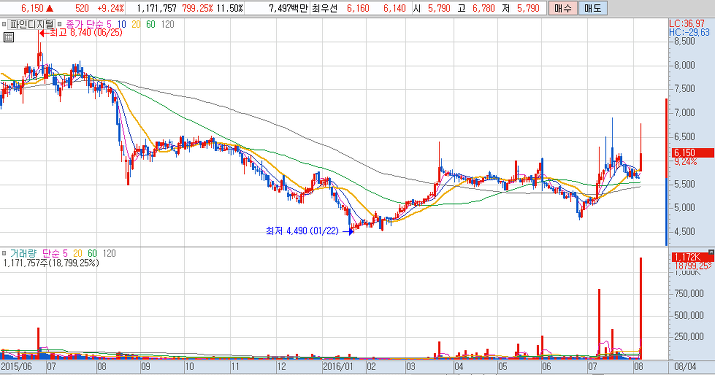Select the price 5-day moving average legend
Image resolution: width=715 pixels, height=375 pixels.
(109, 24)
